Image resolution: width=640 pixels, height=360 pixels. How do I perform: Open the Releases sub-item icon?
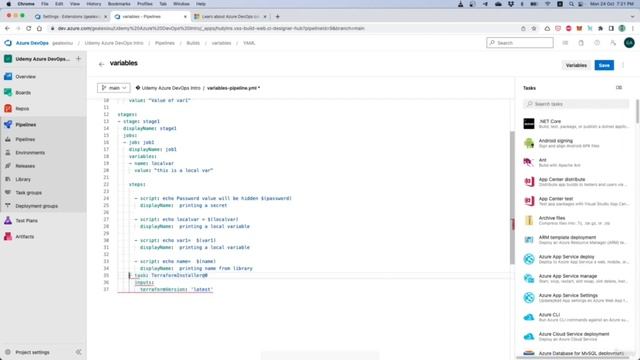[8, 166]
